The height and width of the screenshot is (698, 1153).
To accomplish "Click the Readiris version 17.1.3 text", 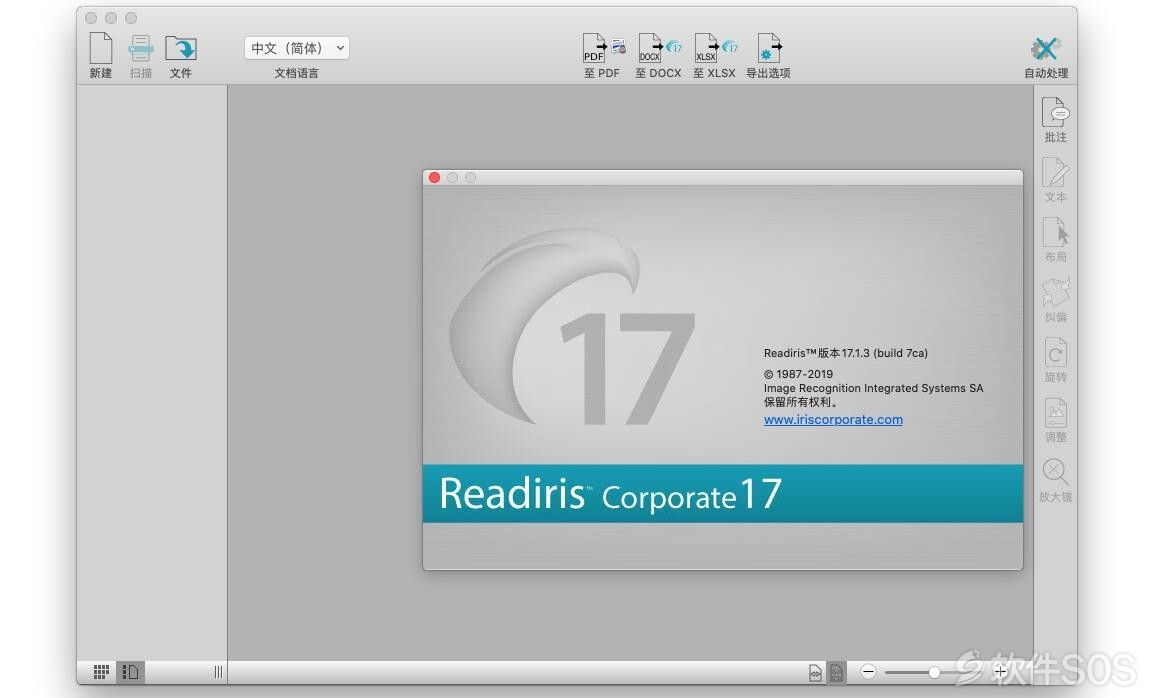I will pos(846,353).
